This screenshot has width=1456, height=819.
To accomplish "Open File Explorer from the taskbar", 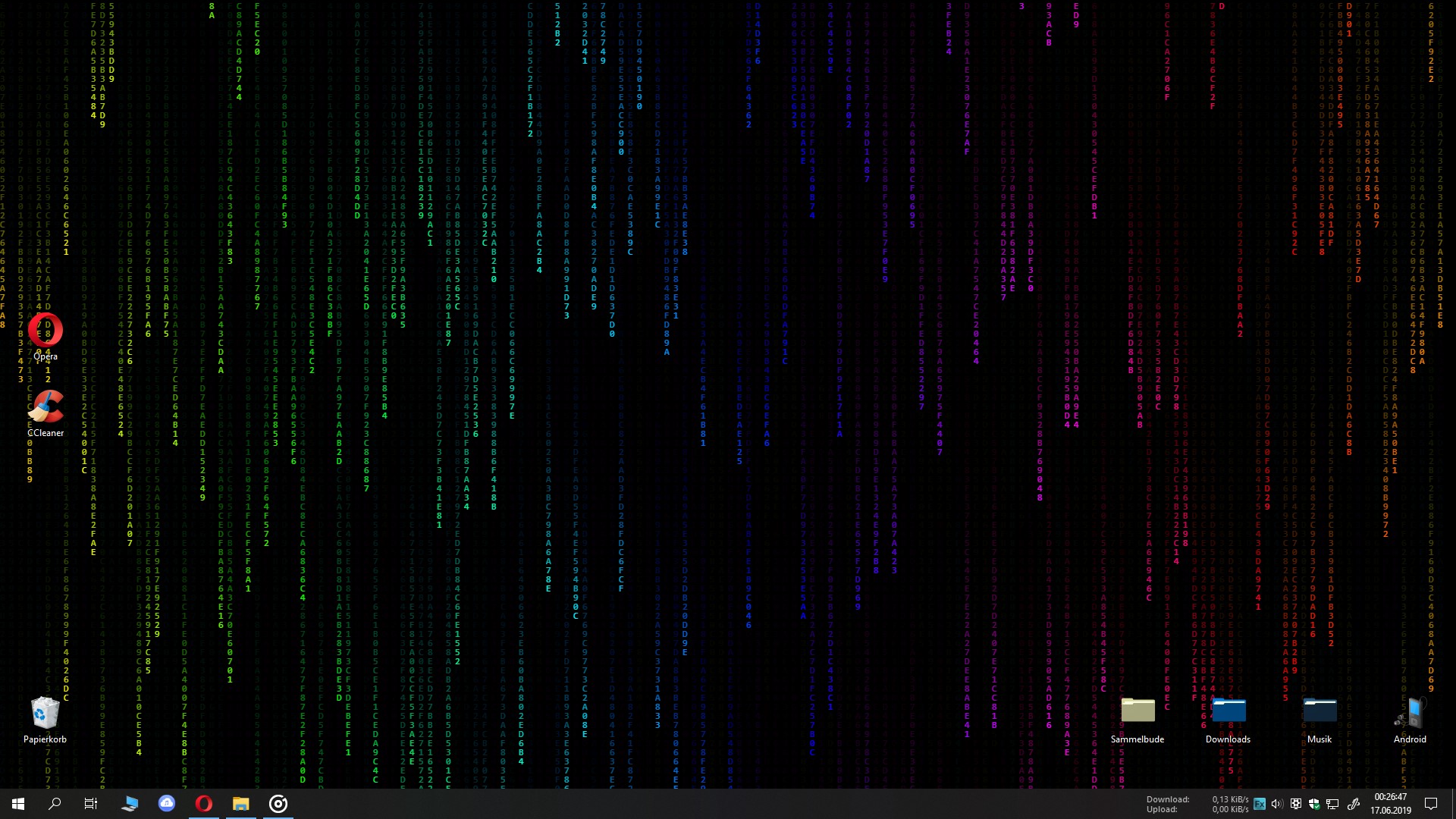I will pos(241,804).
